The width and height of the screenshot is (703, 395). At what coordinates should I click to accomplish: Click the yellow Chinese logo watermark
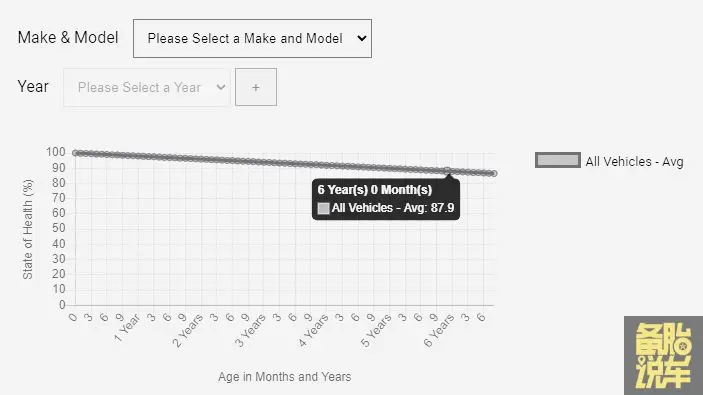click(664, 356)
